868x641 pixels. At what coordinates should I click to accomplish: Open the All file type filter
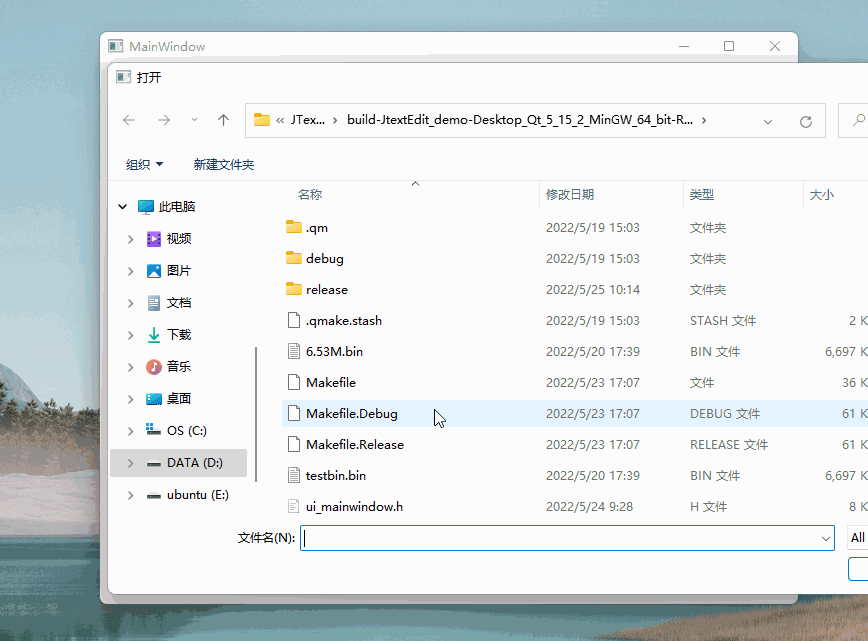pos(857,537)
